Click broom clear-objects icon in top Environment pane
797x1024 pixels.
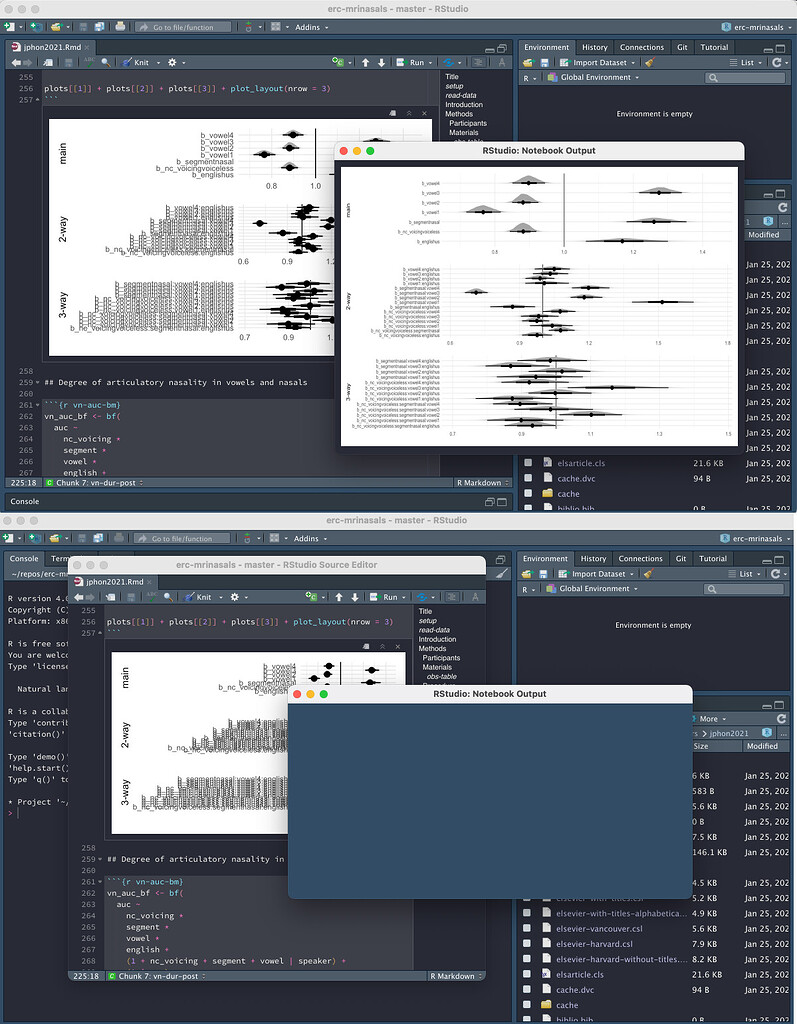(x=649, y=62)
